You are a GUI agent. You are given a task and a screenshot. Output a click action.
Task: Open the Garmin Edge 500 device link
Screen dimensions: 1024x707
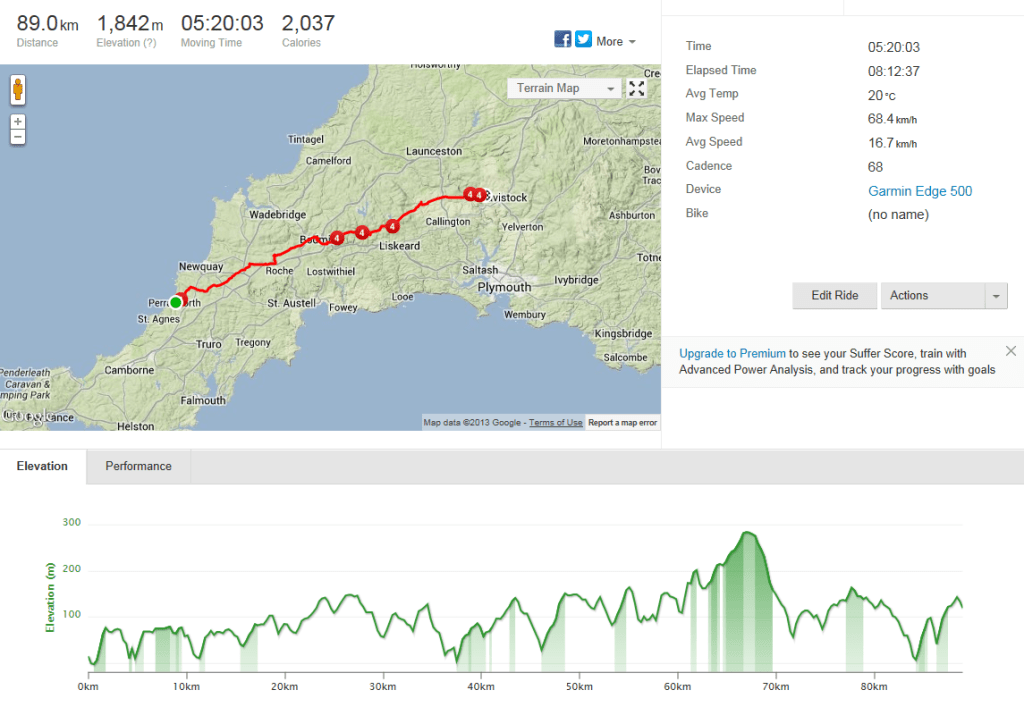pyautogui.click(x=920, y=191)
